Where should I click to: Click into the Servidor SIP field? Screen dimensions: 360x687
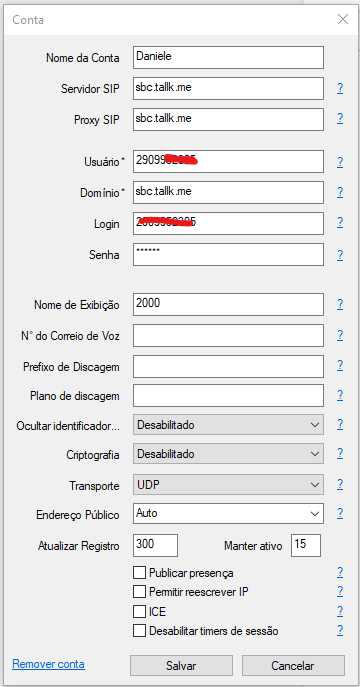(x=228, y=89)
